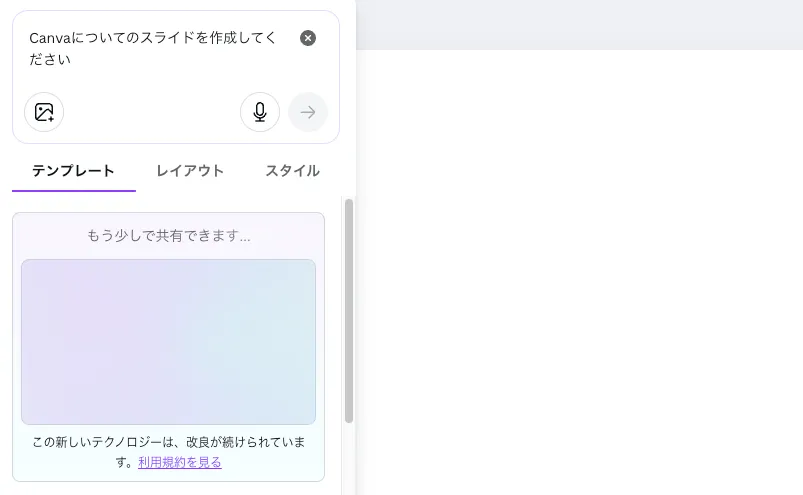Image resolution: width=803 pixels, height=495 pixels.
Task: Switch to the レイアウト tab
Action: pos(190,171)
